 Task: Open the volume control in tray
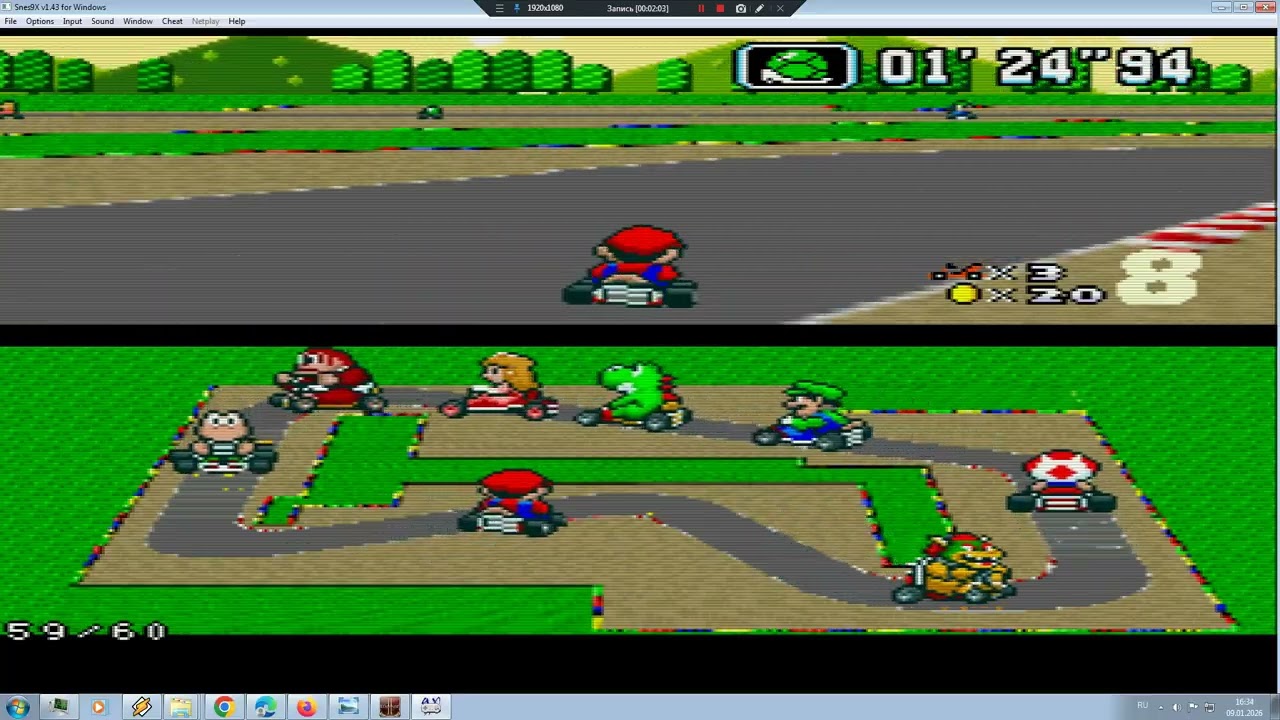click(x=1176, y=707)
